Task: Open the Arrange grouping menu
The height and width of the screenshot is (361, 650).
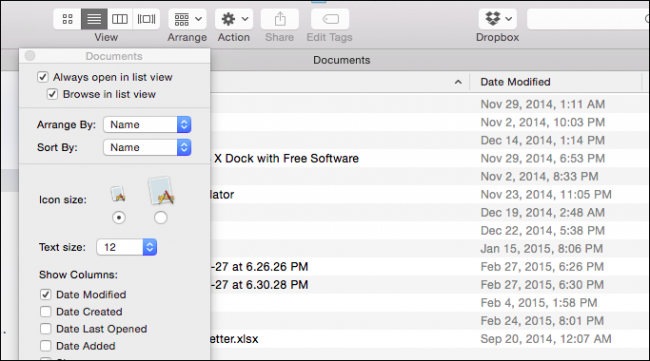Action: click(187, 19)
